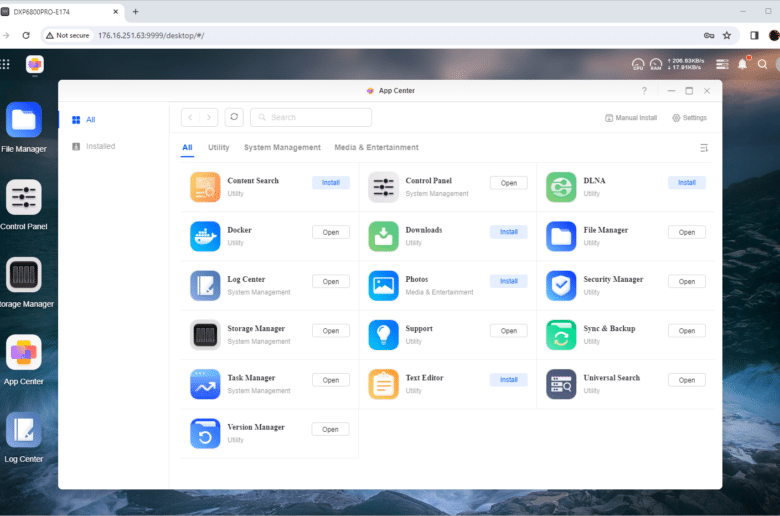Click App Center icon in top taskbar

35,64
